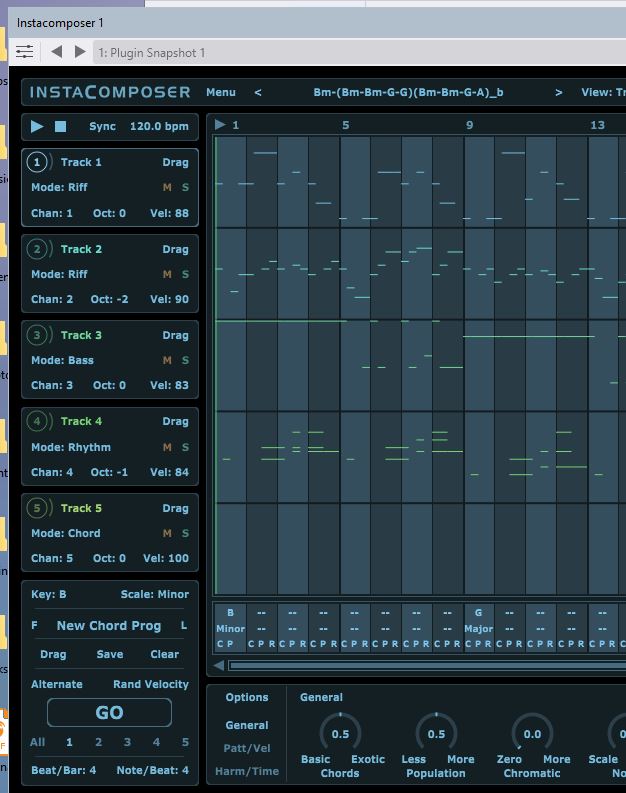Load previous preset with left chevron

click(258, 93)
